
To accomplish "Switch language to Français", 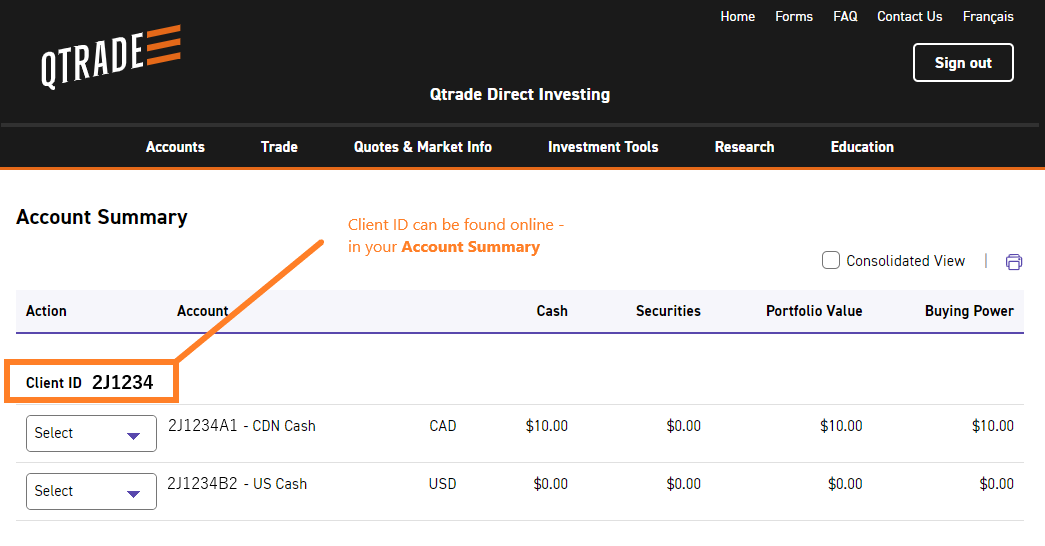I will tap(988, 17).
